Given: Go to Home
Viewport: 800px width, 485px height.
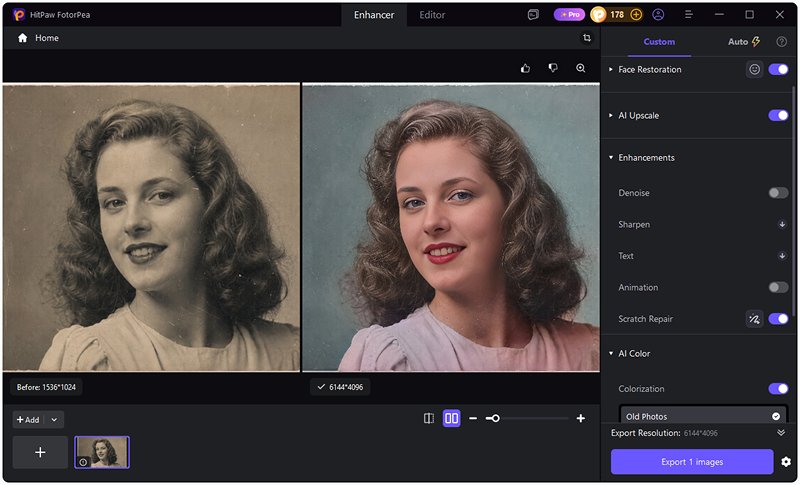Looking at the screenshot, I should (x=39, y=38).
